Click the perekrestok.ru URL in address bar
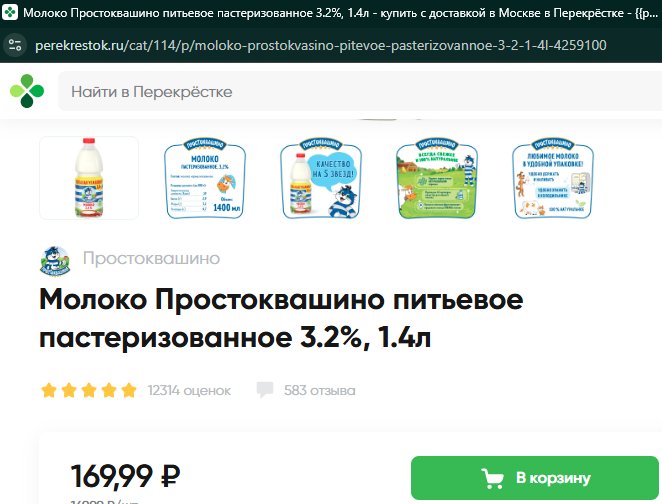662x504 pixels. 321,45
